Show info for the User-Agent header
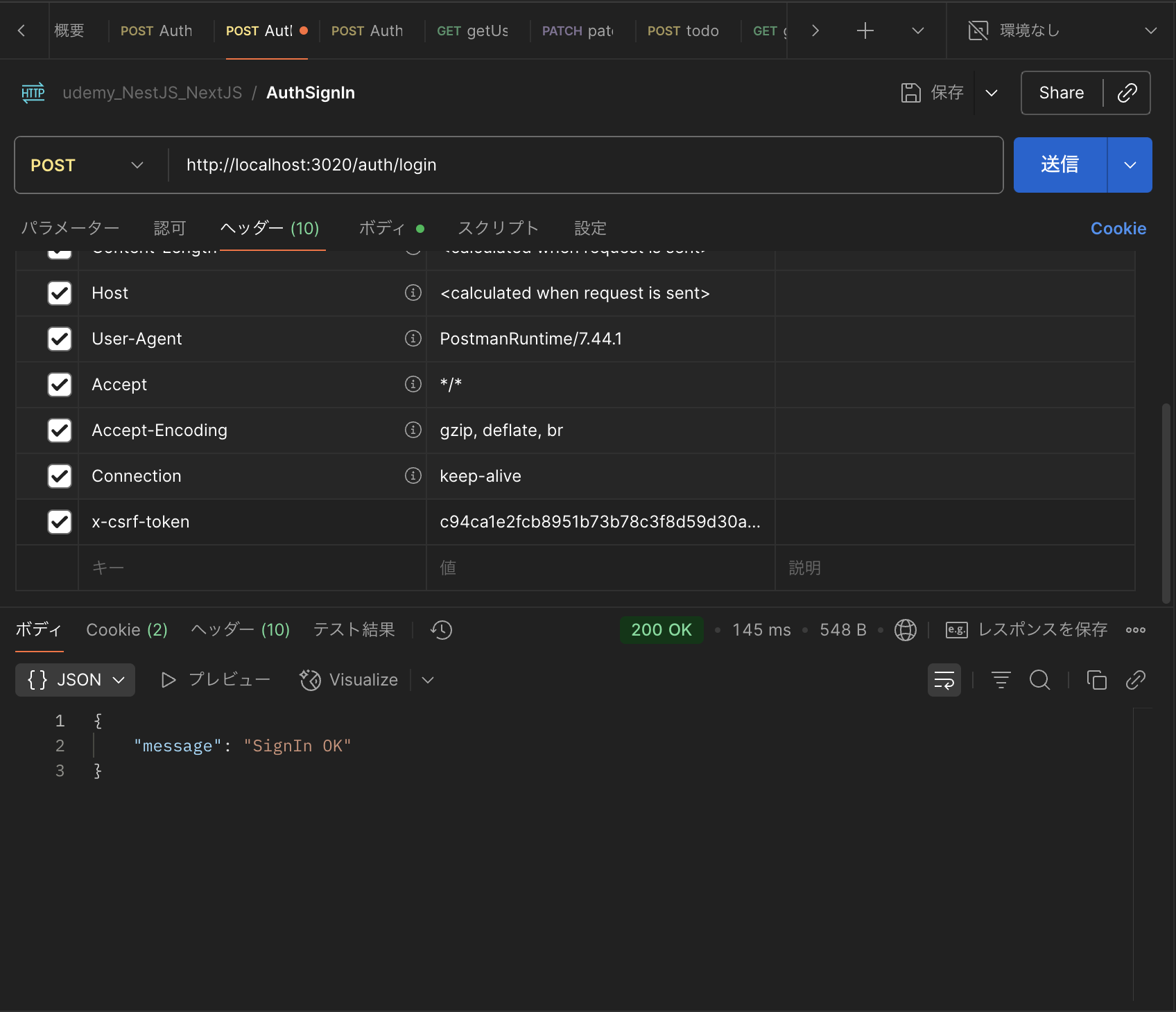The height and width of the screenshot is (1012, 1176). (413, 338)
